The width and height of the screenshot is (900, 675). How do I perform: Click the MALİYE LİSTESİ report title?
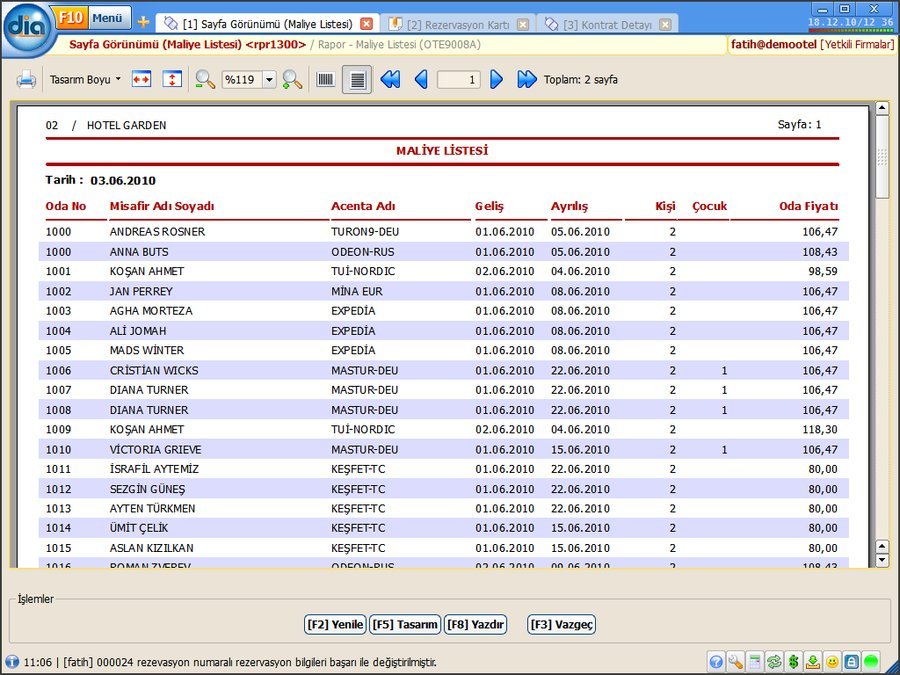pos(442,151)
